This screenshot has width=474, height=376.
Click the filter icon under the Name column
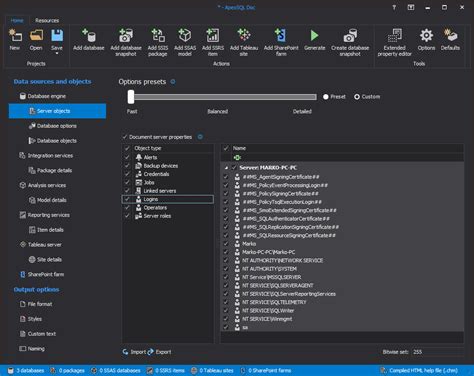pos(237,158)
